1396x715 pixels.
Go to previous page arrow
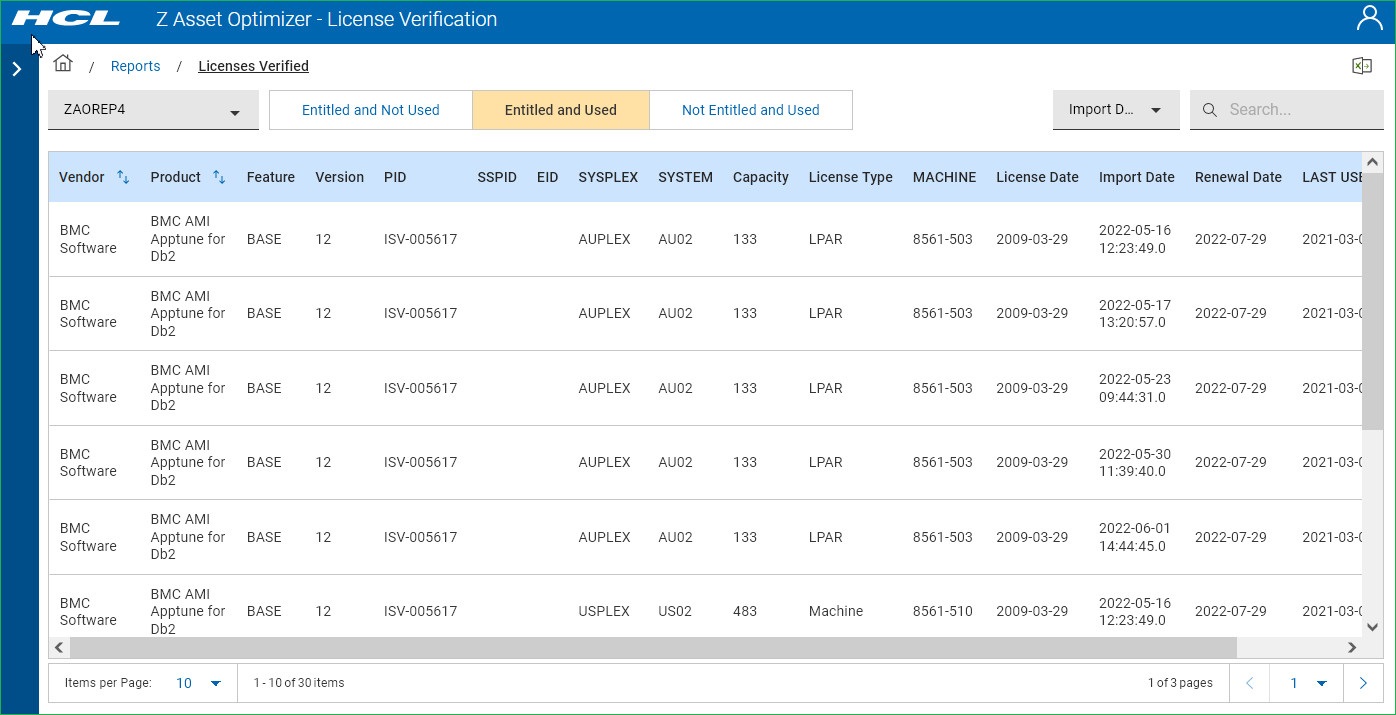pos(1249,683)
